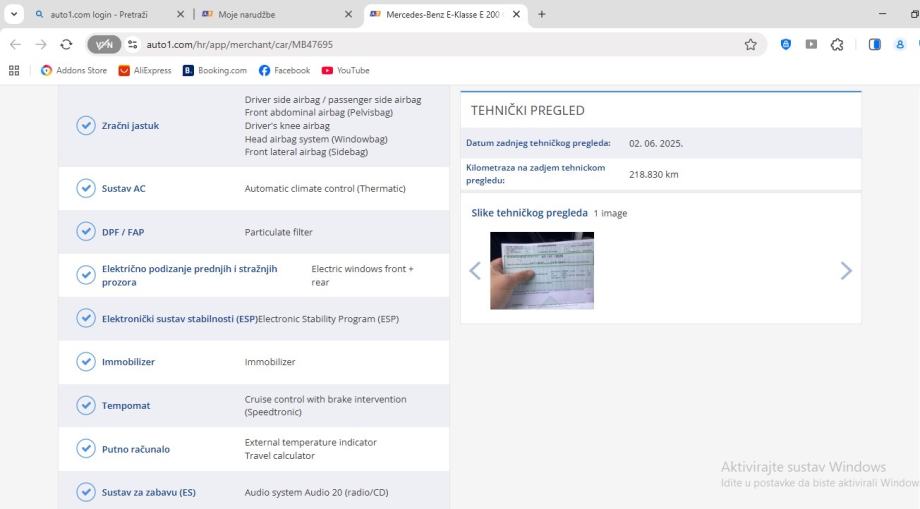Click Audio system Audio 20 text
Viewport: 920px width, 509px height.
click(316, 492)
